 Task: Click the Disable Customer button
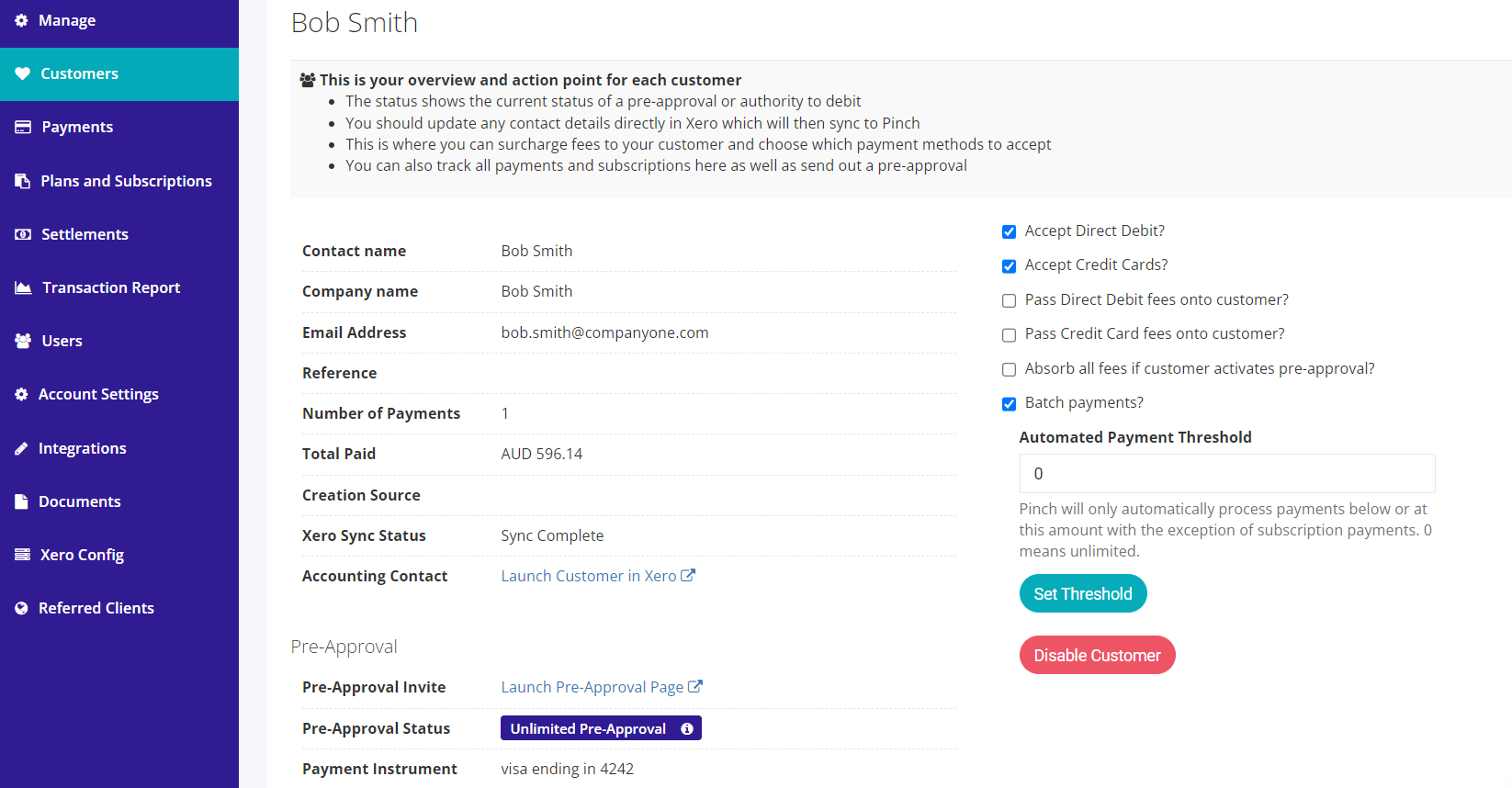coord(1098,655)
